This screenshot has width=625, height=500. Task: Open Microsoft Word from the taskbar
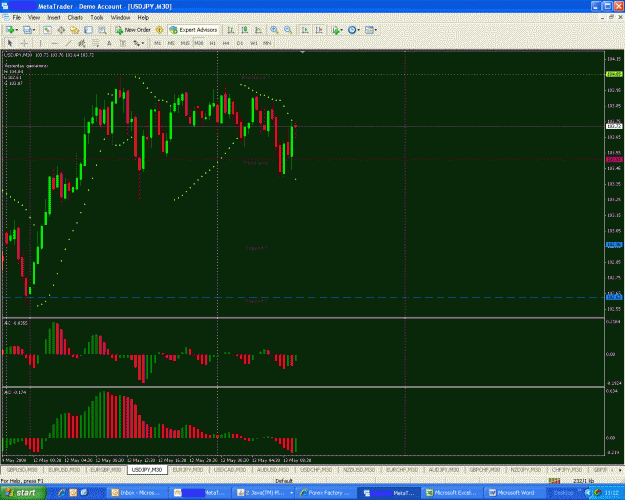(x=516, y=493)
